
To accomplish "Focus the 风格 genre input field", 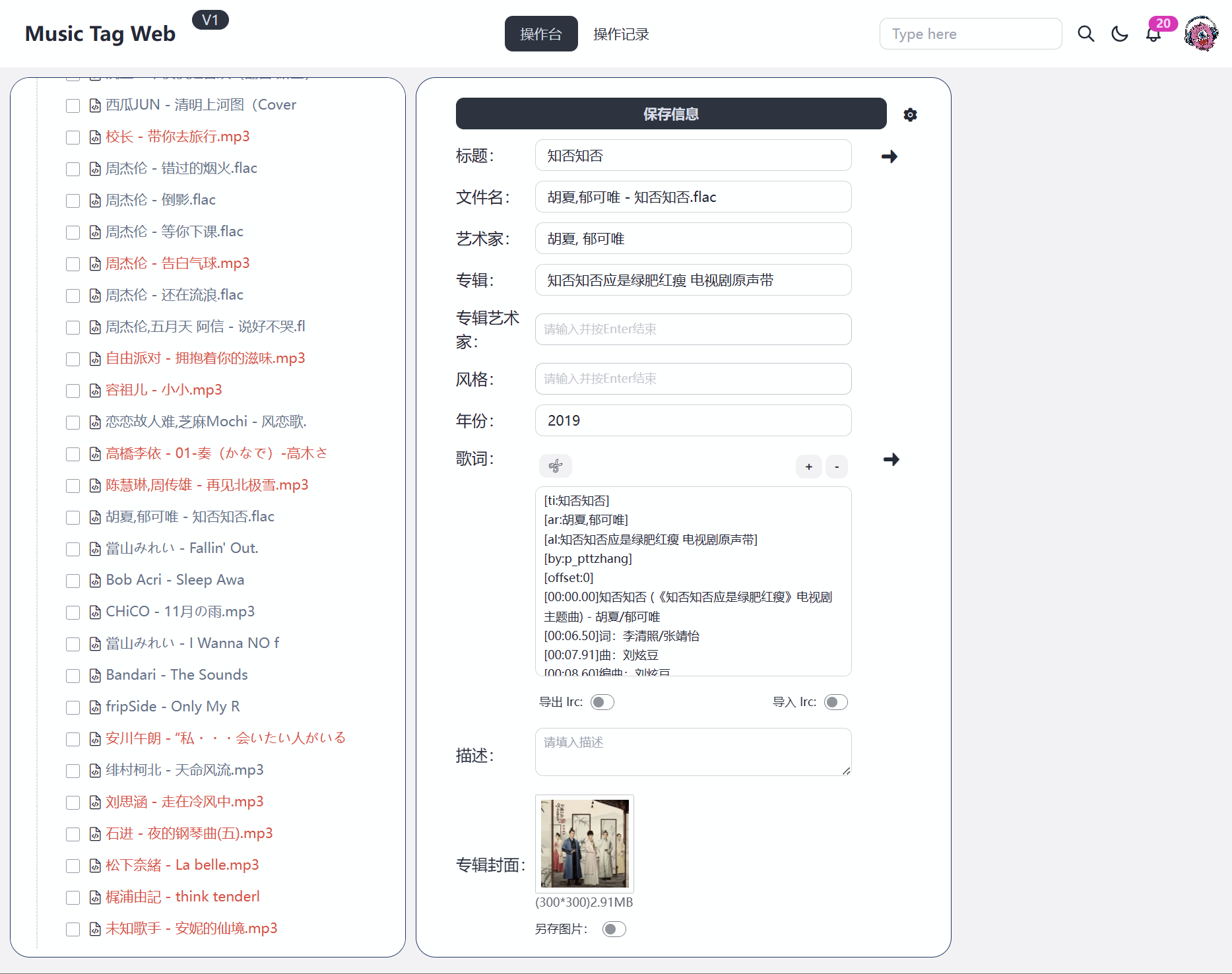I will tap(693, 379).
